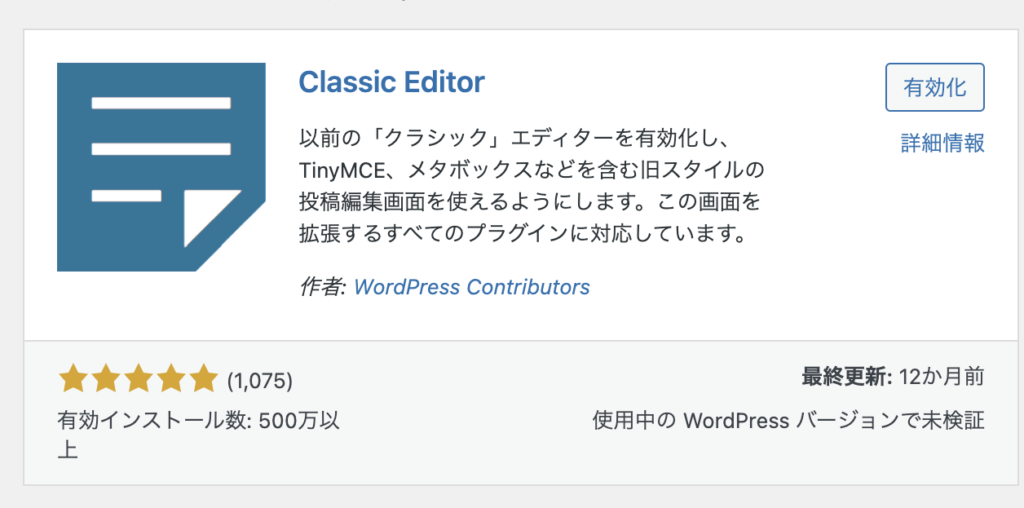Image resolution: width=1024 pixels, height=508 pixels.
Task: Open the Classic Editor title link
Action: 391,82
